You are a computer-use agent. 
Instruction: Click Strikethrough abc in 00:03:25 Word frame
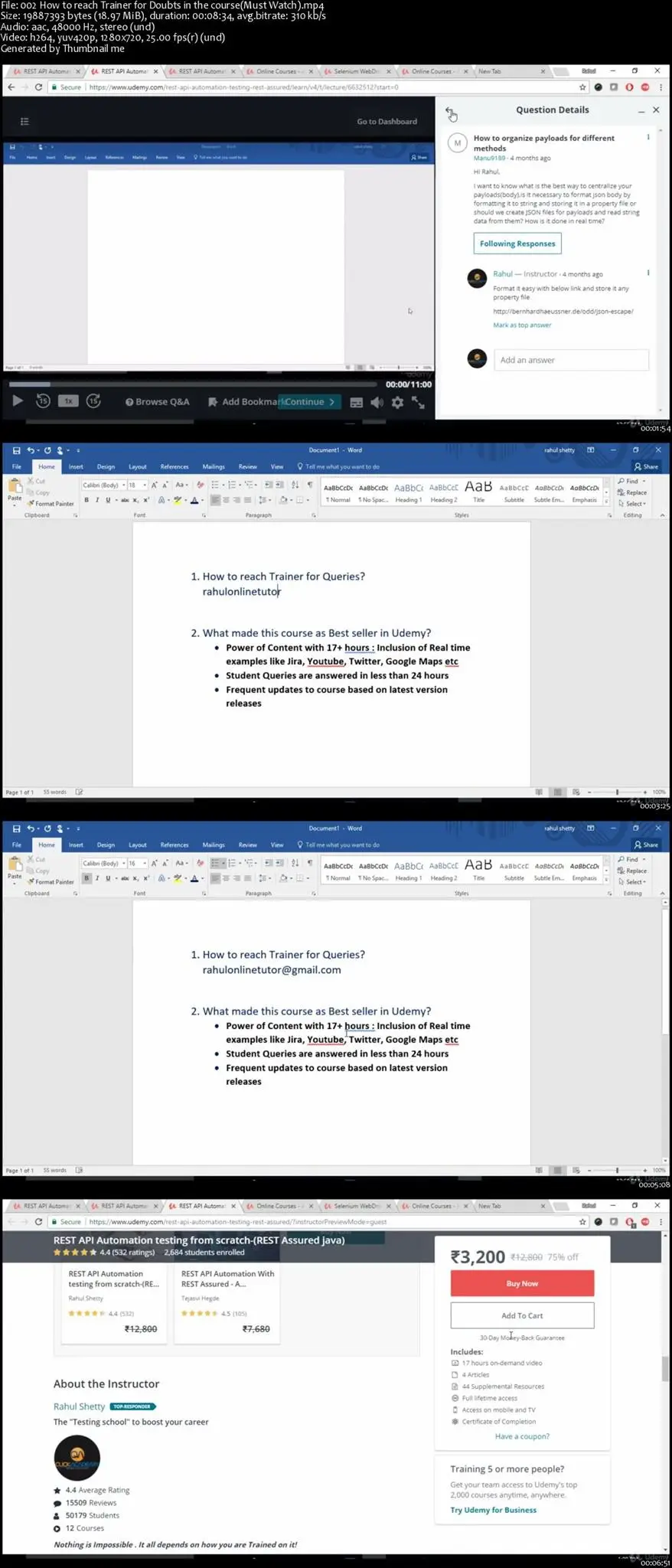tap(125, 500)
